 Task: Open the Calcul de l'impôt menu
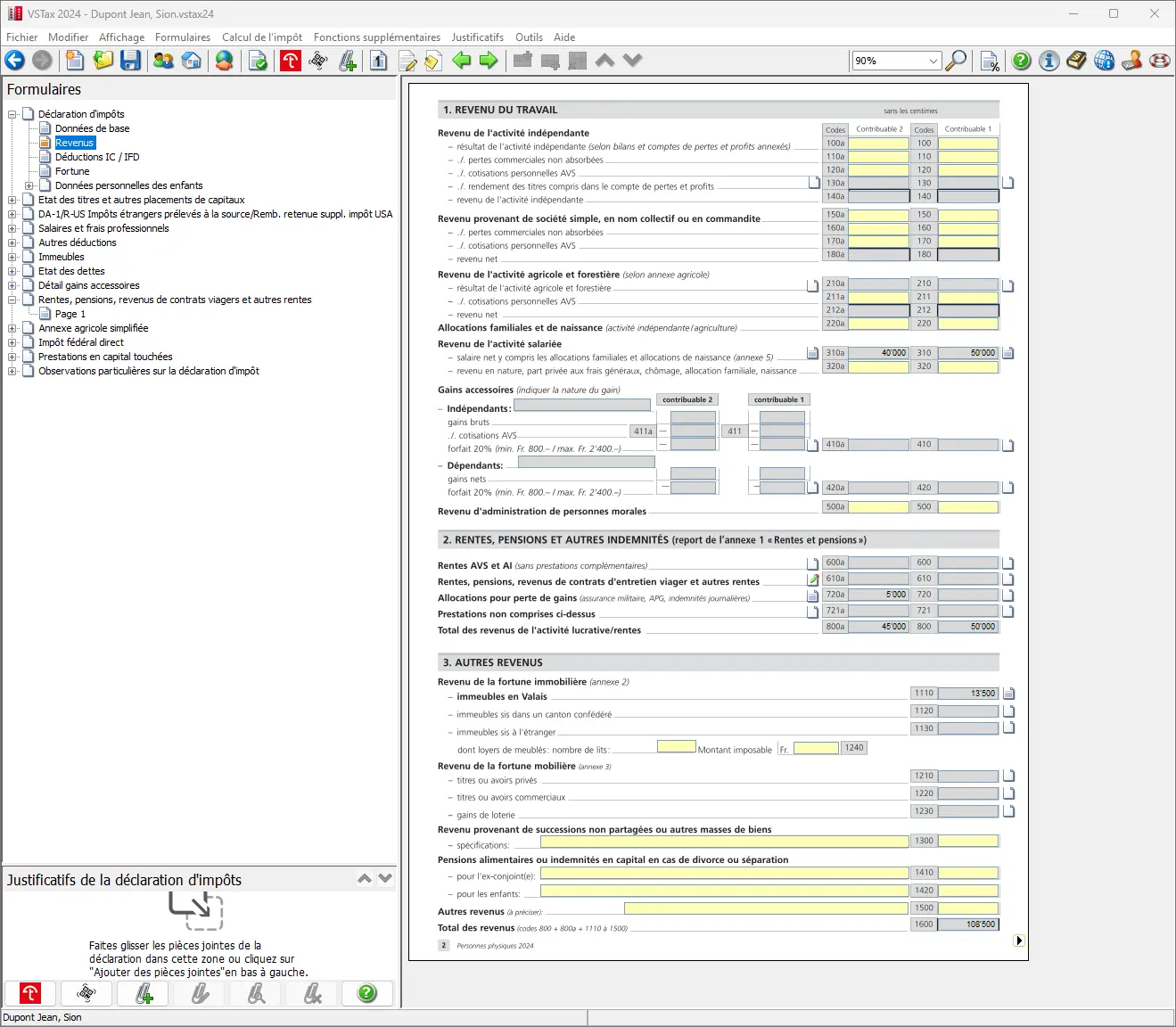[x=261, y=37]
